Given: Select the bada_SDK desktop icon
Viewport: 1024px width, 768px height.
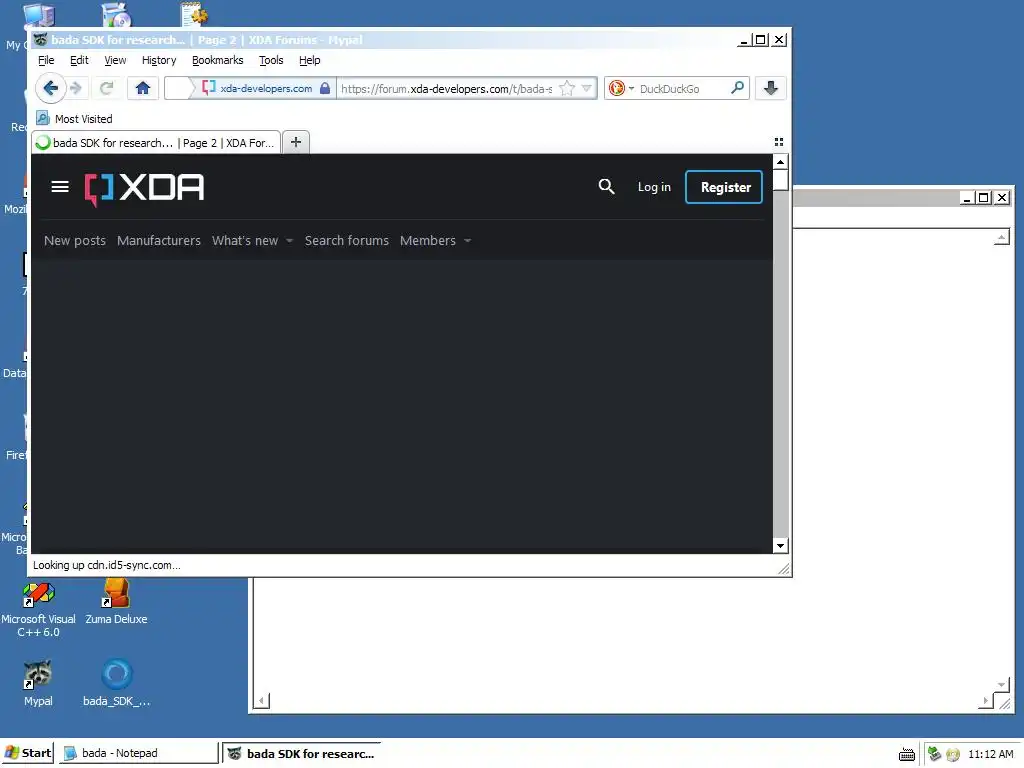Looking at the screenshot, I should 117,684.
